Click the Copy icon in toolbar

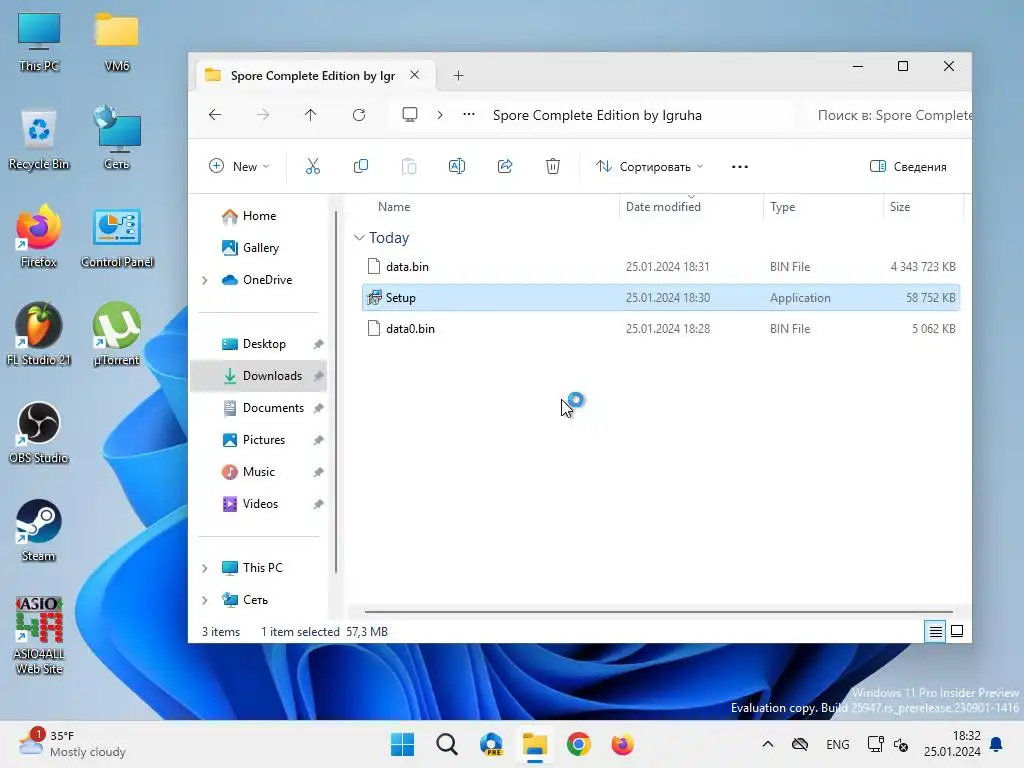(x=360, y=167)
